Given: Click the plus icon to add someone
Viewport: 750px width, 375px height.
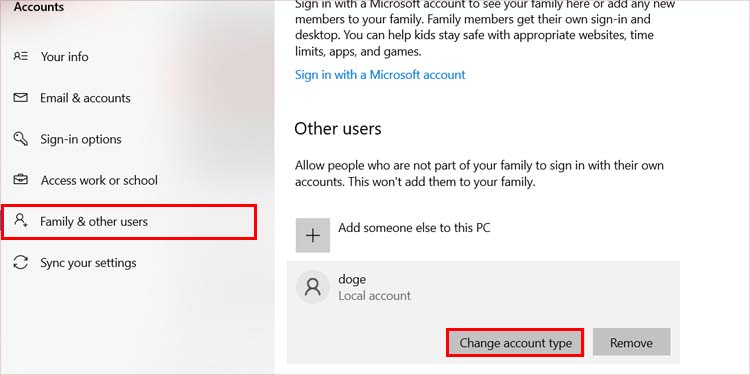Looking at the screenshot, I should [313, 235].
